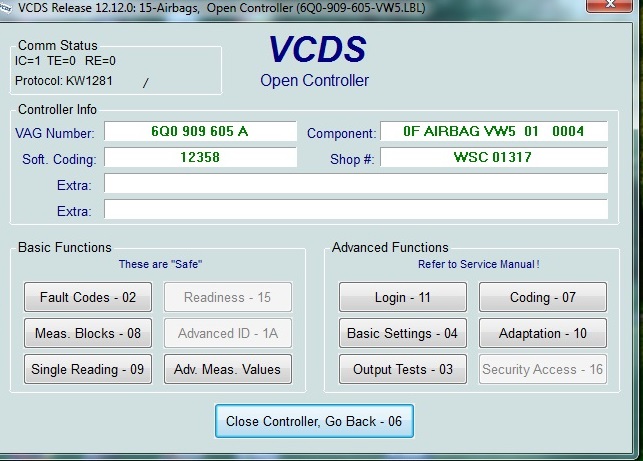Open Basic Settings - 04

(x=403, y=333)
